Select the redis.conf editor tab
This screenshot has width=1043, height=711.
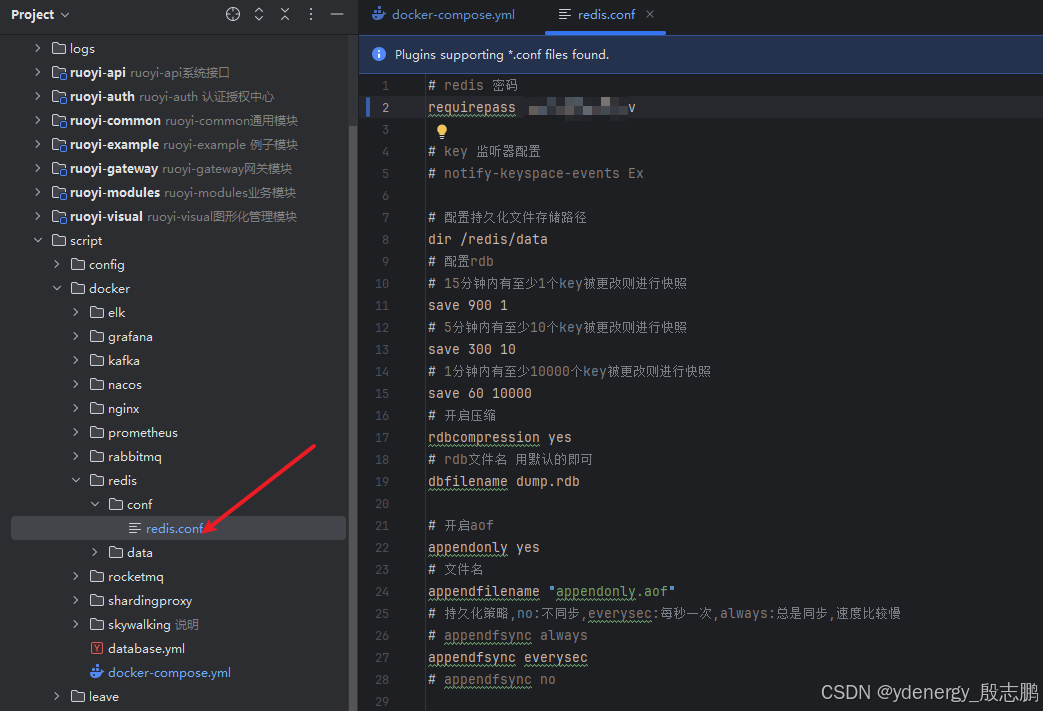click(x=605, y=15)
